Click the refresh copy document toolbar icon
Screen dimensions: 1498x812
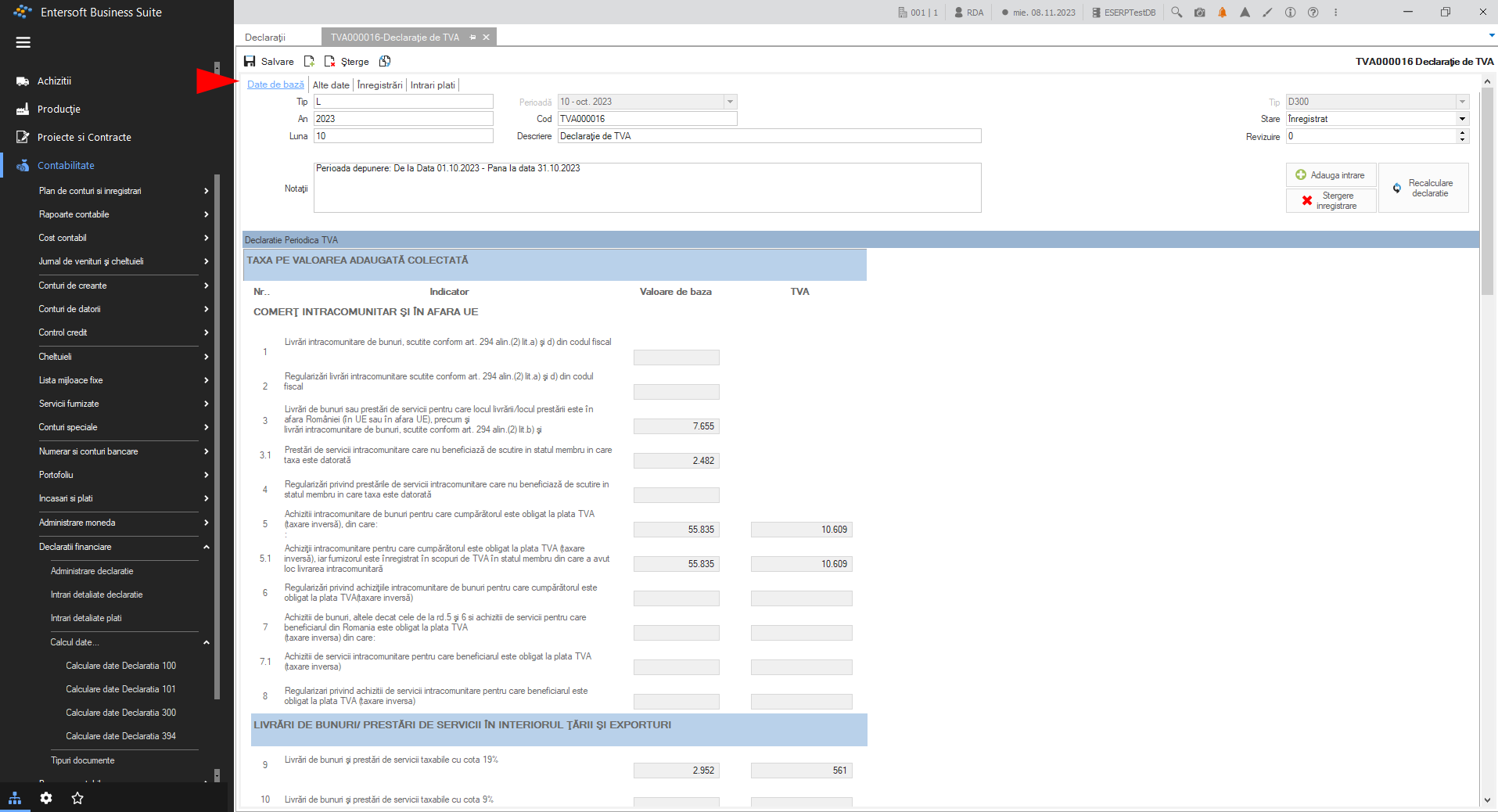(385, 62)
